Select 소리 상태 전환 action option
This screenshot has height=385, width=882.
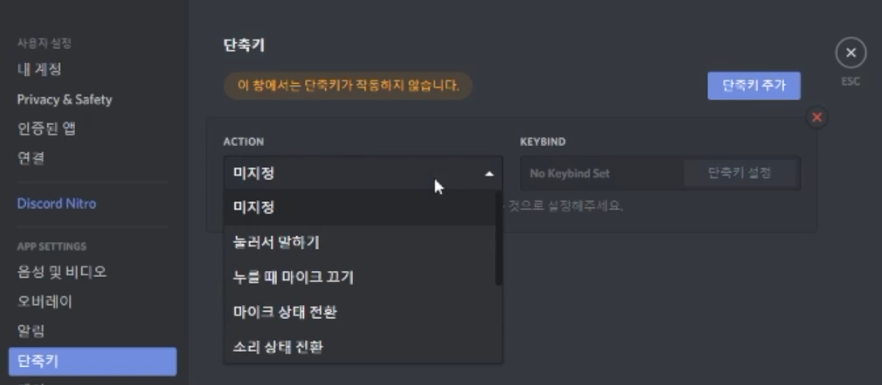pyautogui.click(x=359, y=347)
